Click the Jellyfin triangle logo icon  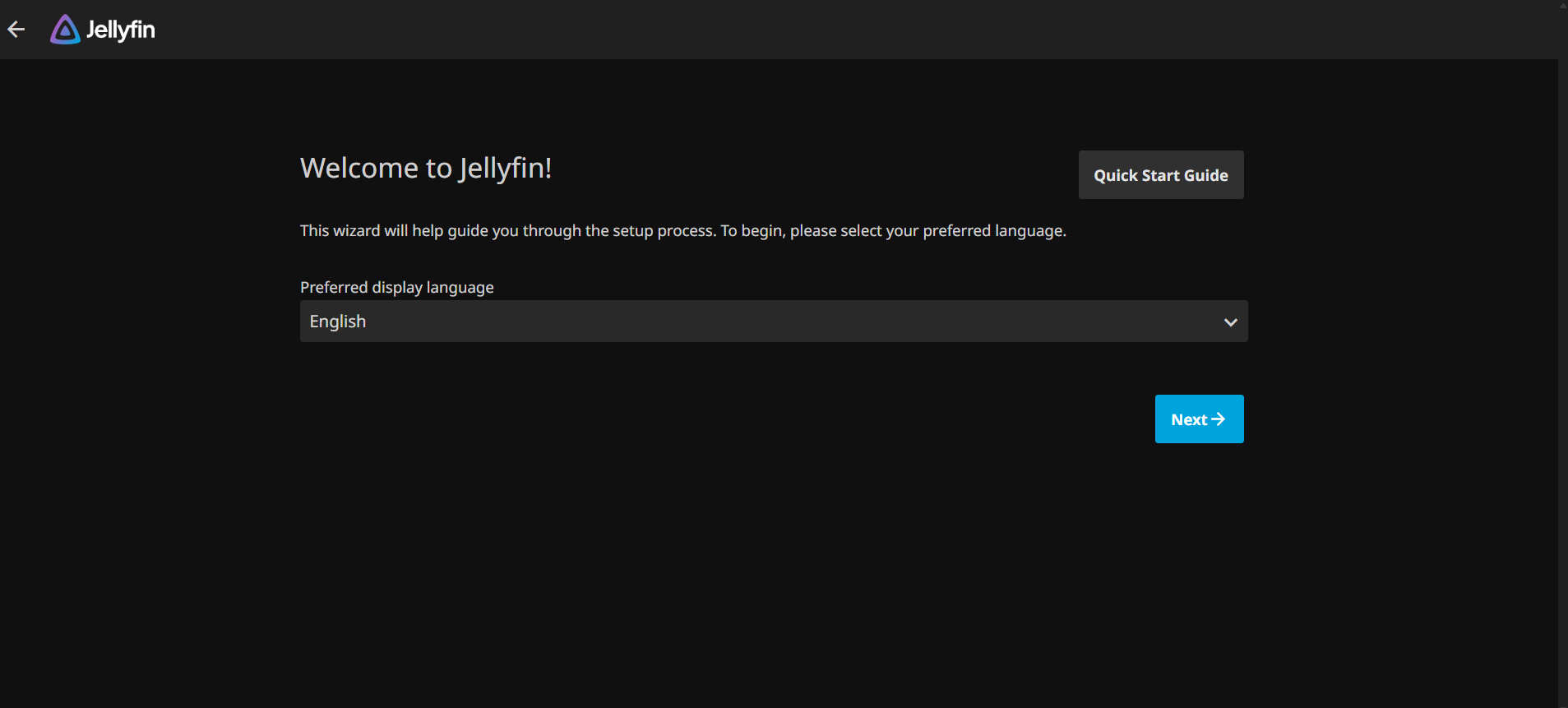click(65, 30)
